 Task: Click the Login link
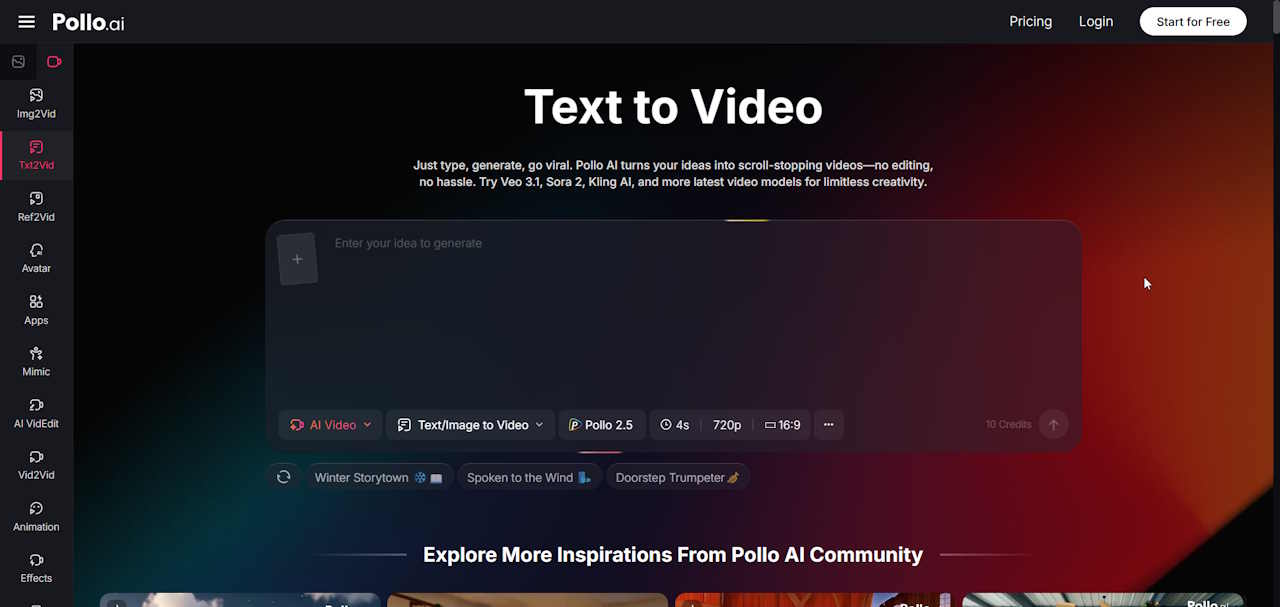tap(1095, 22)
